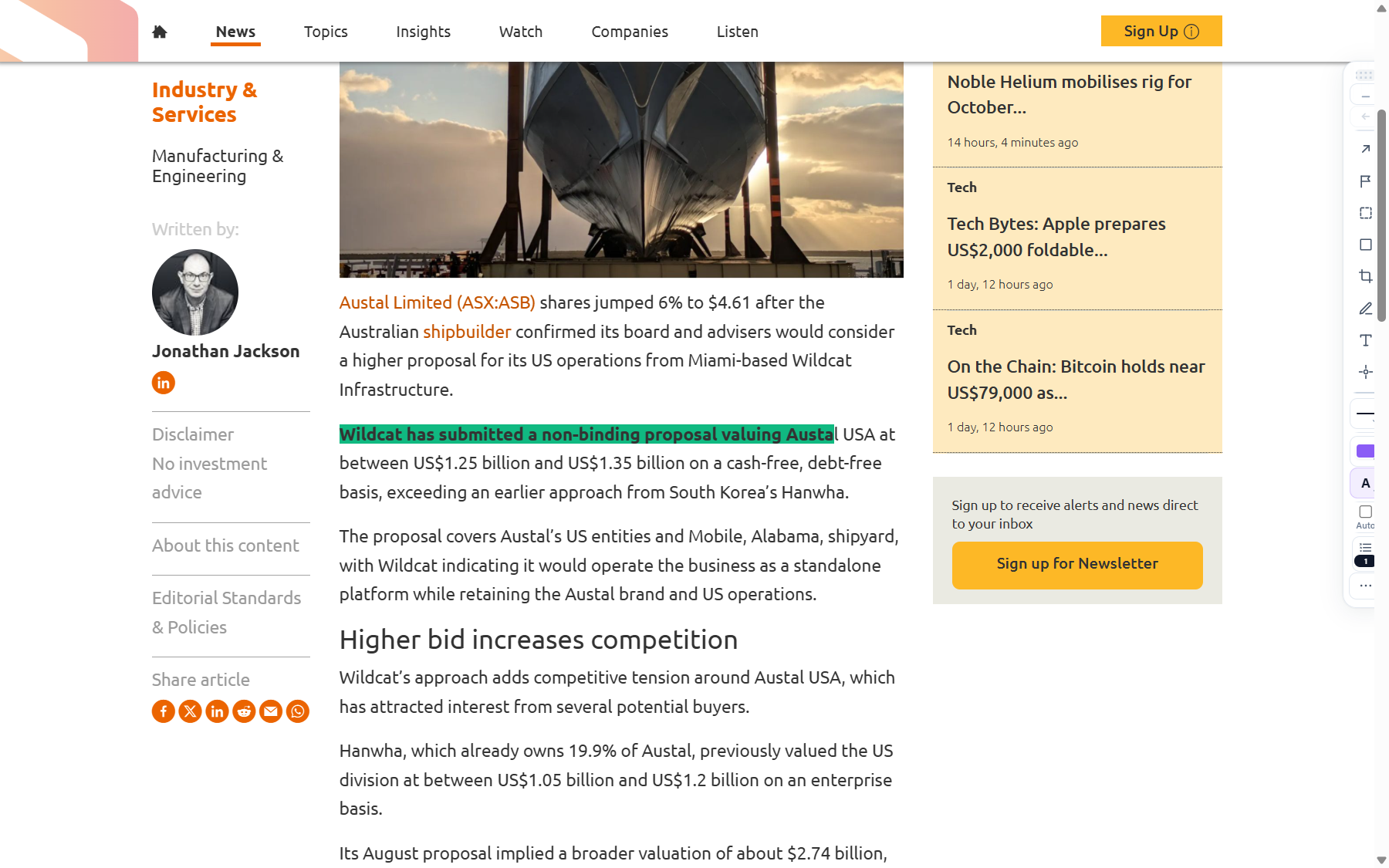Screen dimensions: 1389x868
Task: Open the Companies menu
Action: tap(630, 32)
